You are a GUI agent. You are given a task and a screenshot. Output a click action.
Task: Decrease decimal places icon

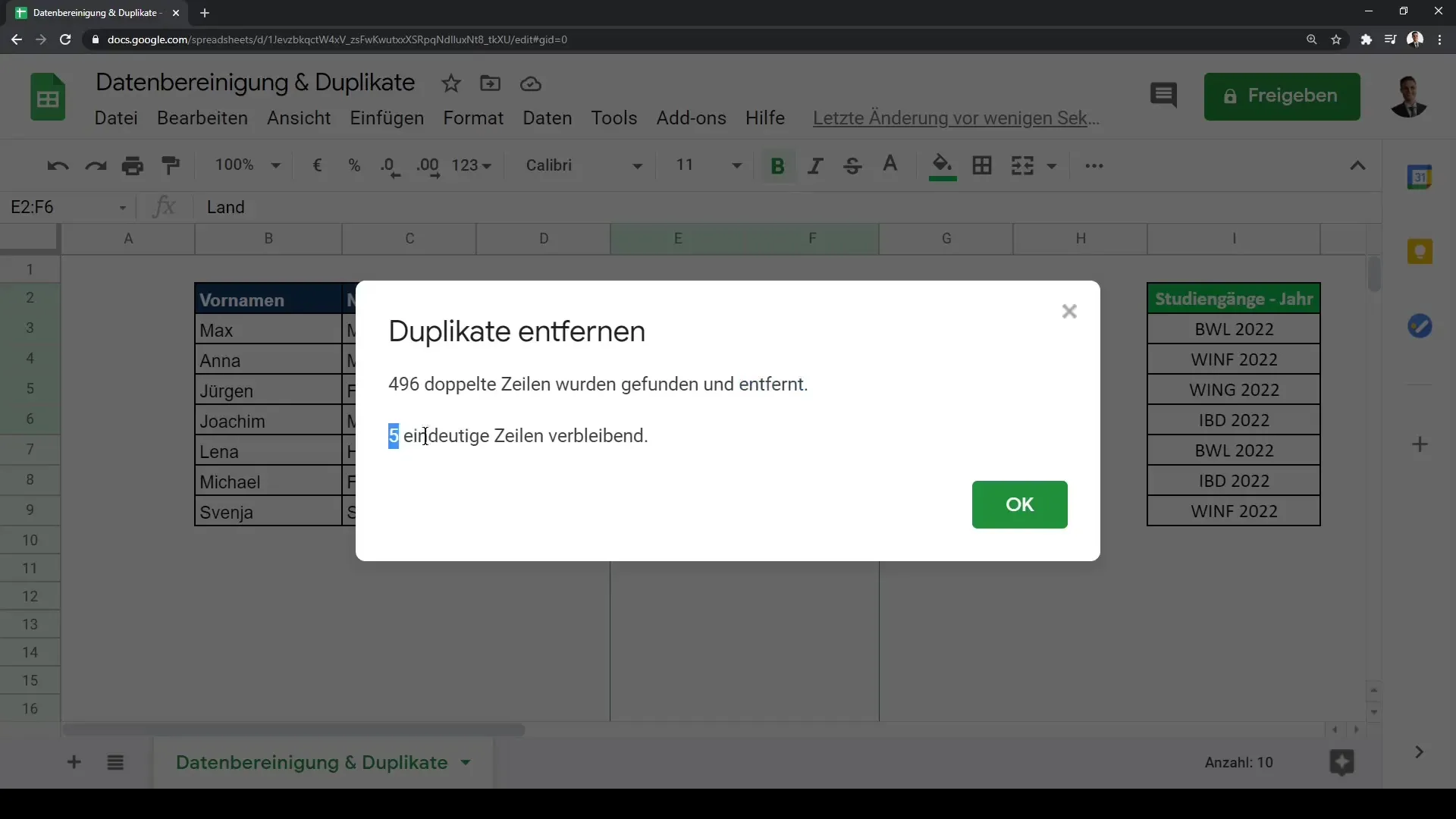(x=390, y=167)
